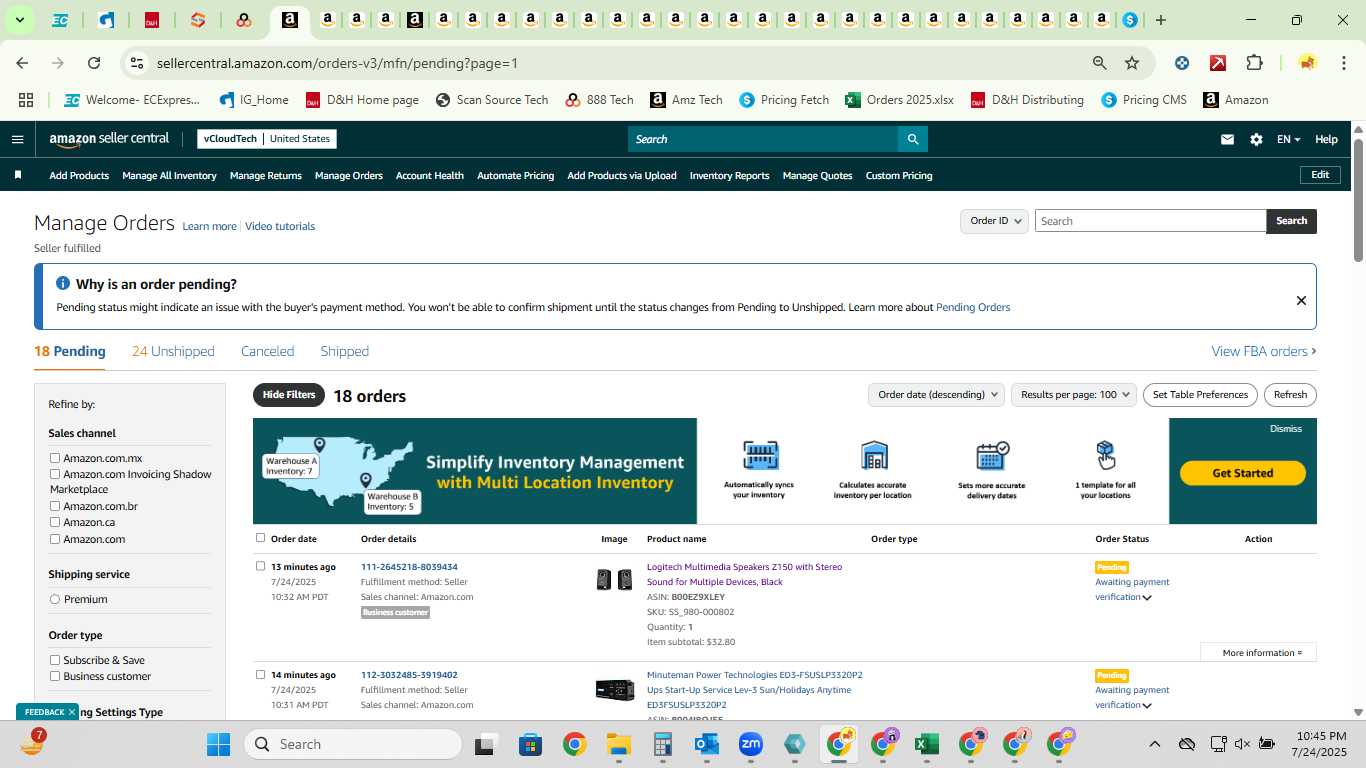Screen dimensions: 1366x768
Task: Bookmark this page with star icon
Action: pos(1132,63)
